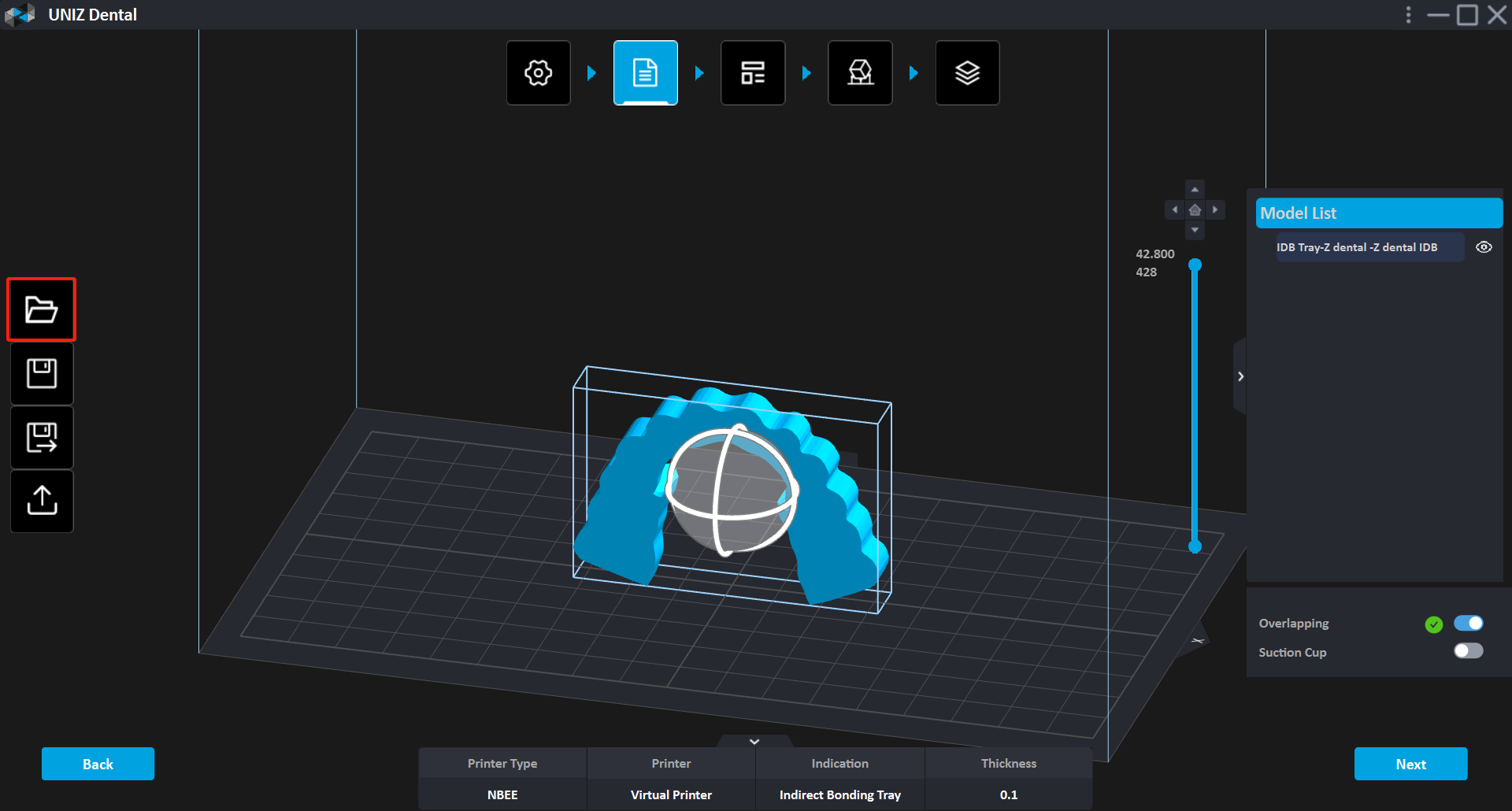Click the Next button

pyautogui.click(x=1410, y=764)
